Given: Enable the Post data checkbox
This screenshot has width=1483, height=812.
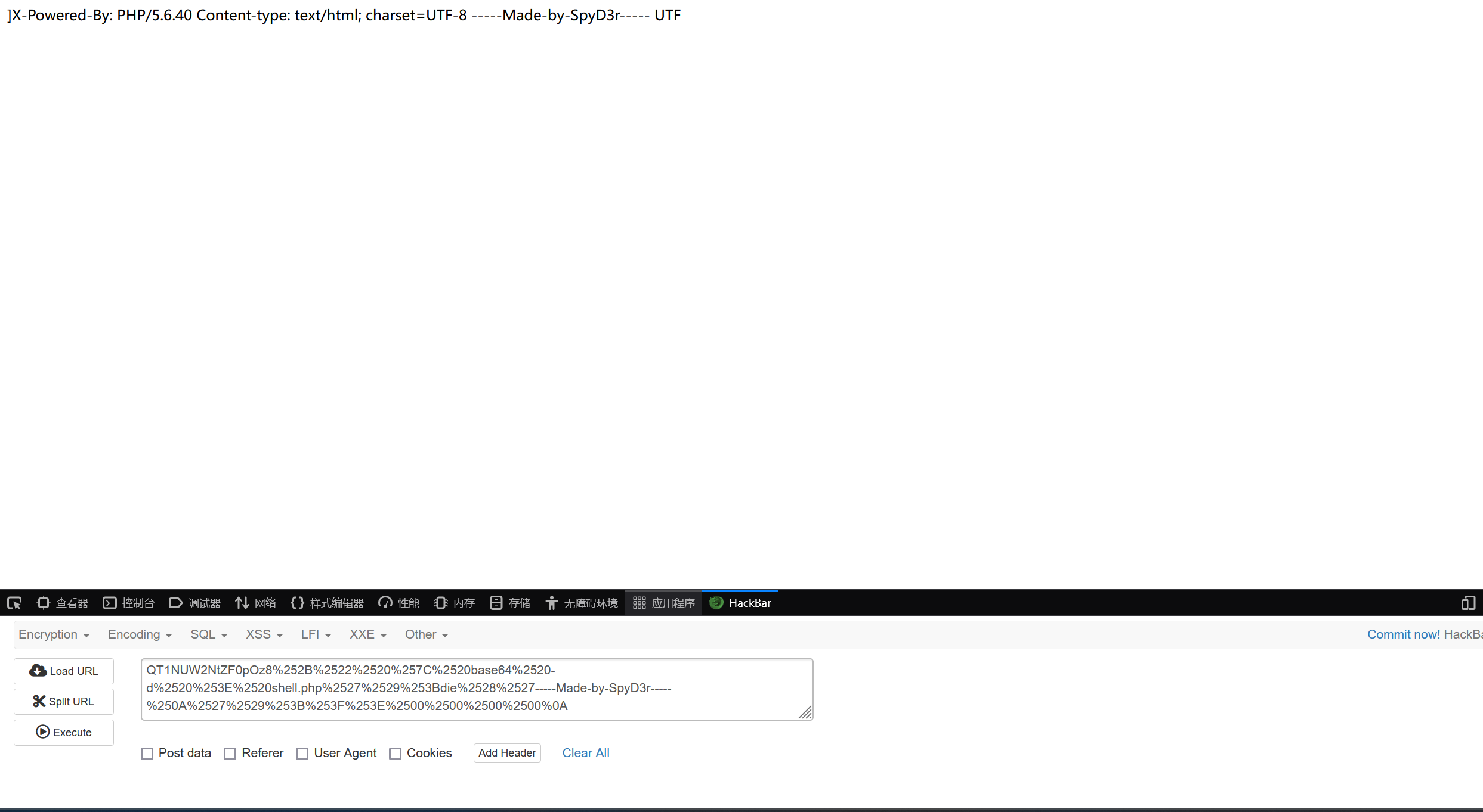Looking at the screenshot, I should coord(147,754).
